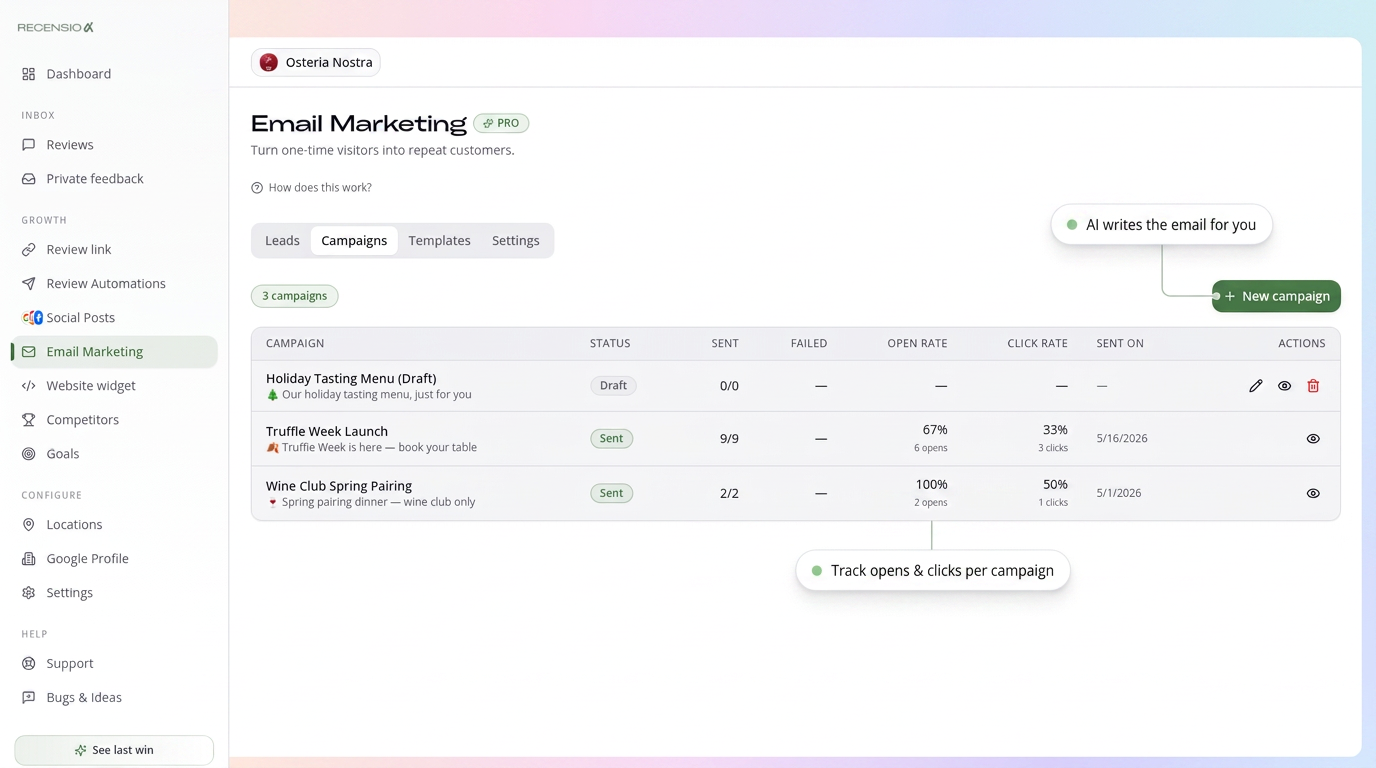Click the 67% open rate value
Screen dimensions: 1376x768
pyautogui.click(x=935, y=430)
